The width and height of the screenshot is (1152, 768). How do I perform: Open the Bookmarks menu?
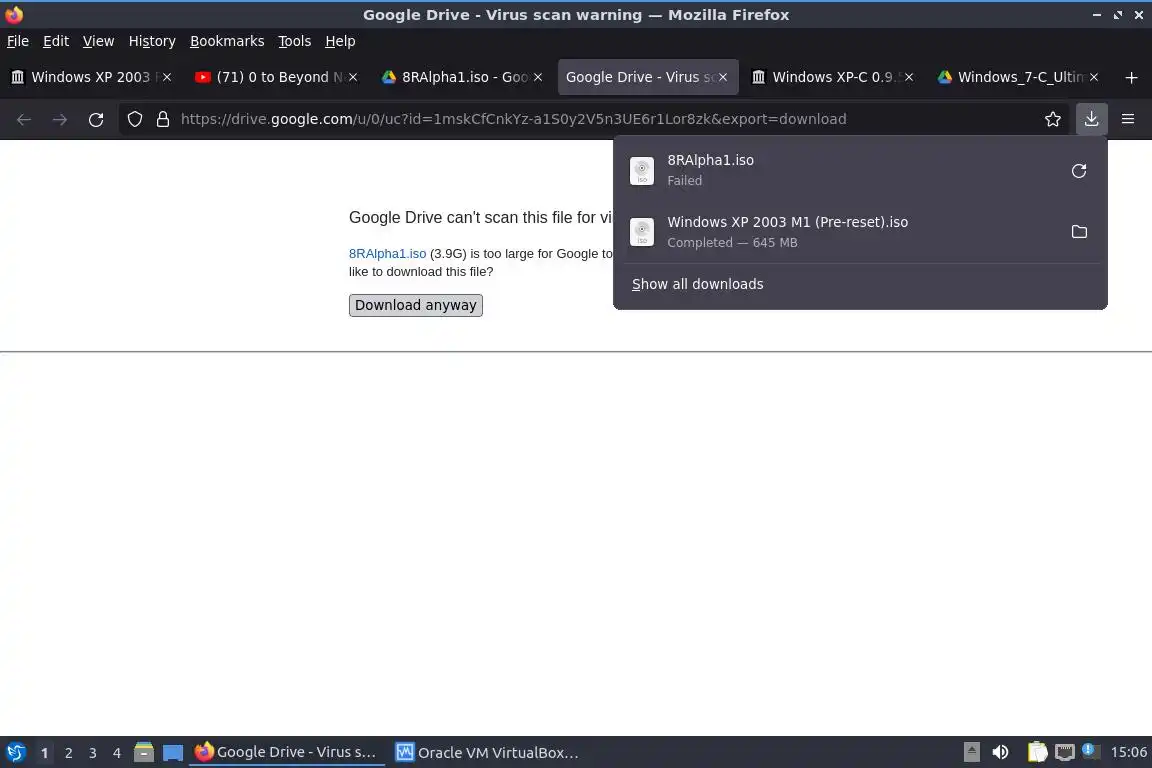point(227,41)
